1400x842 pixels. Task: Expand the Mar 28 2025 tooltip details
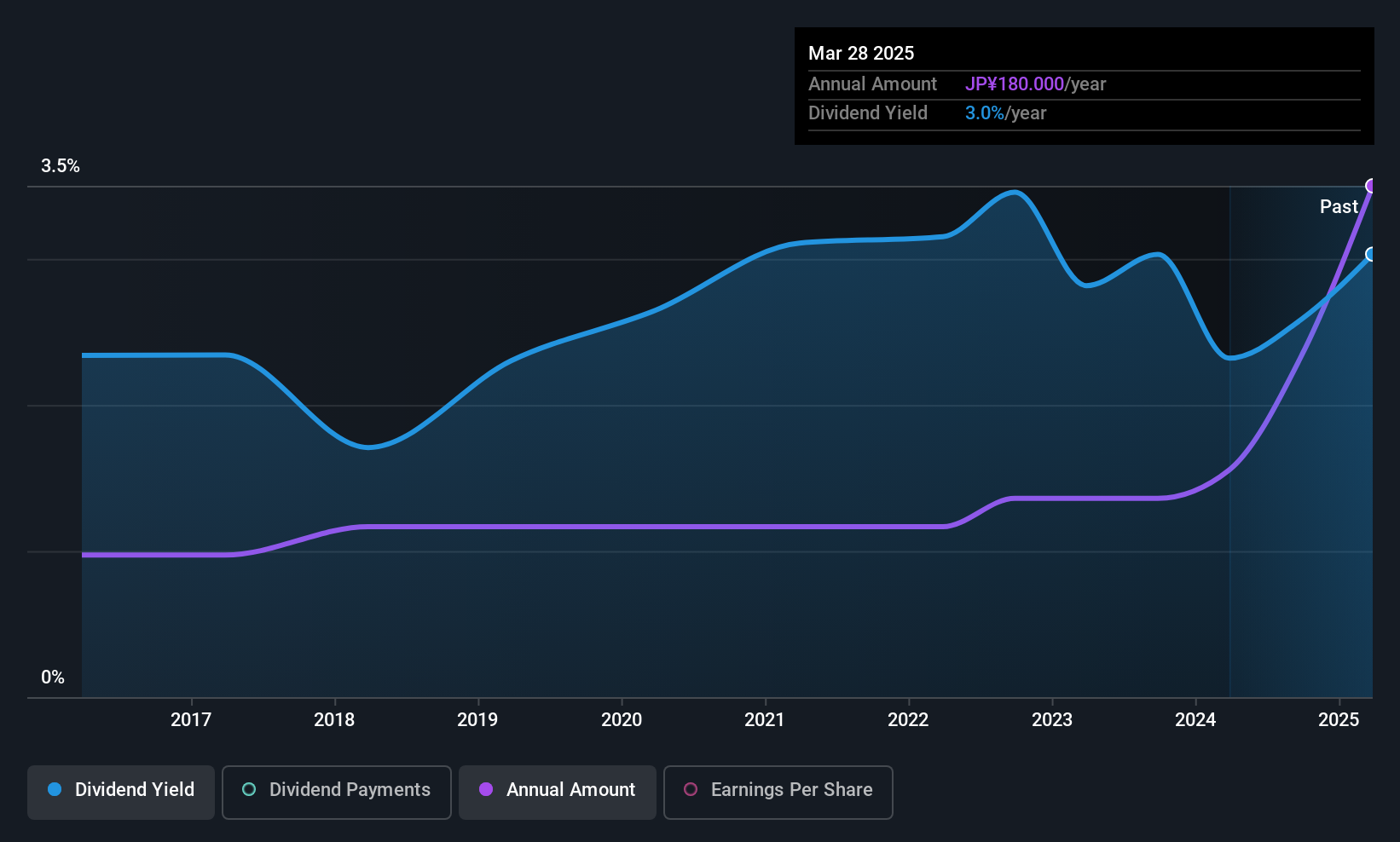click(861, 53)
